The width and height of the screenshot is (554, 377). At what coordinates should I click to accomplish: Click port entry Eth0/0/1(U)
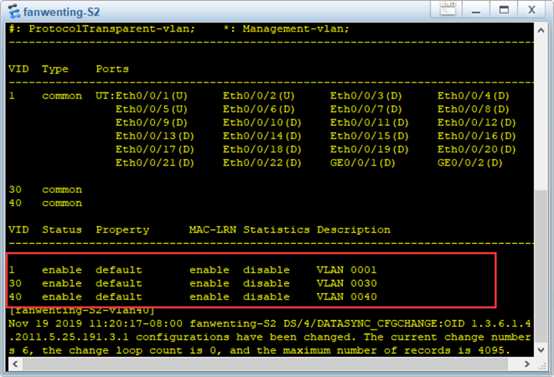coord(152,96)
